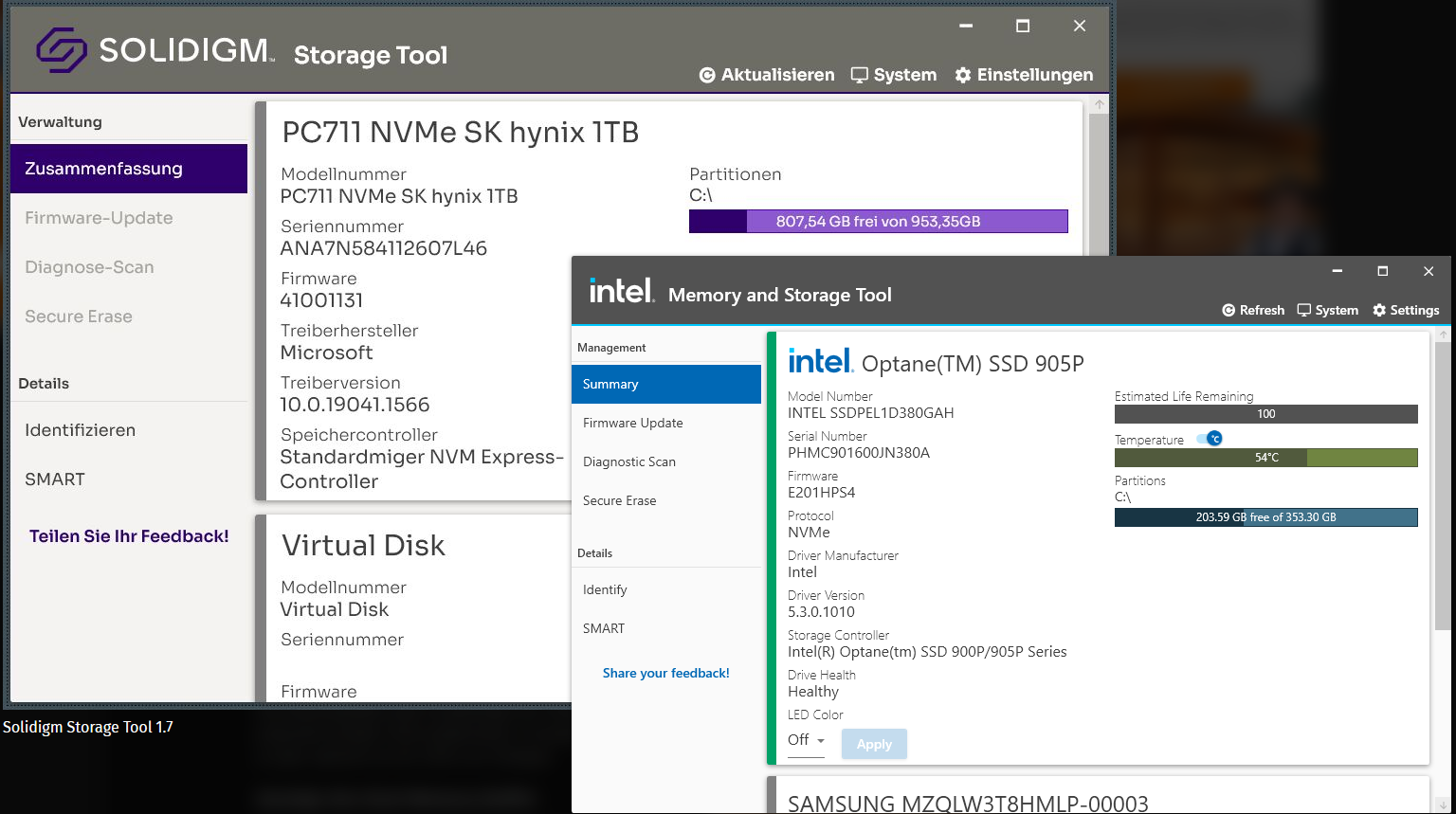Click the scroll down arrow in Intel window

tap(1443, 805)
